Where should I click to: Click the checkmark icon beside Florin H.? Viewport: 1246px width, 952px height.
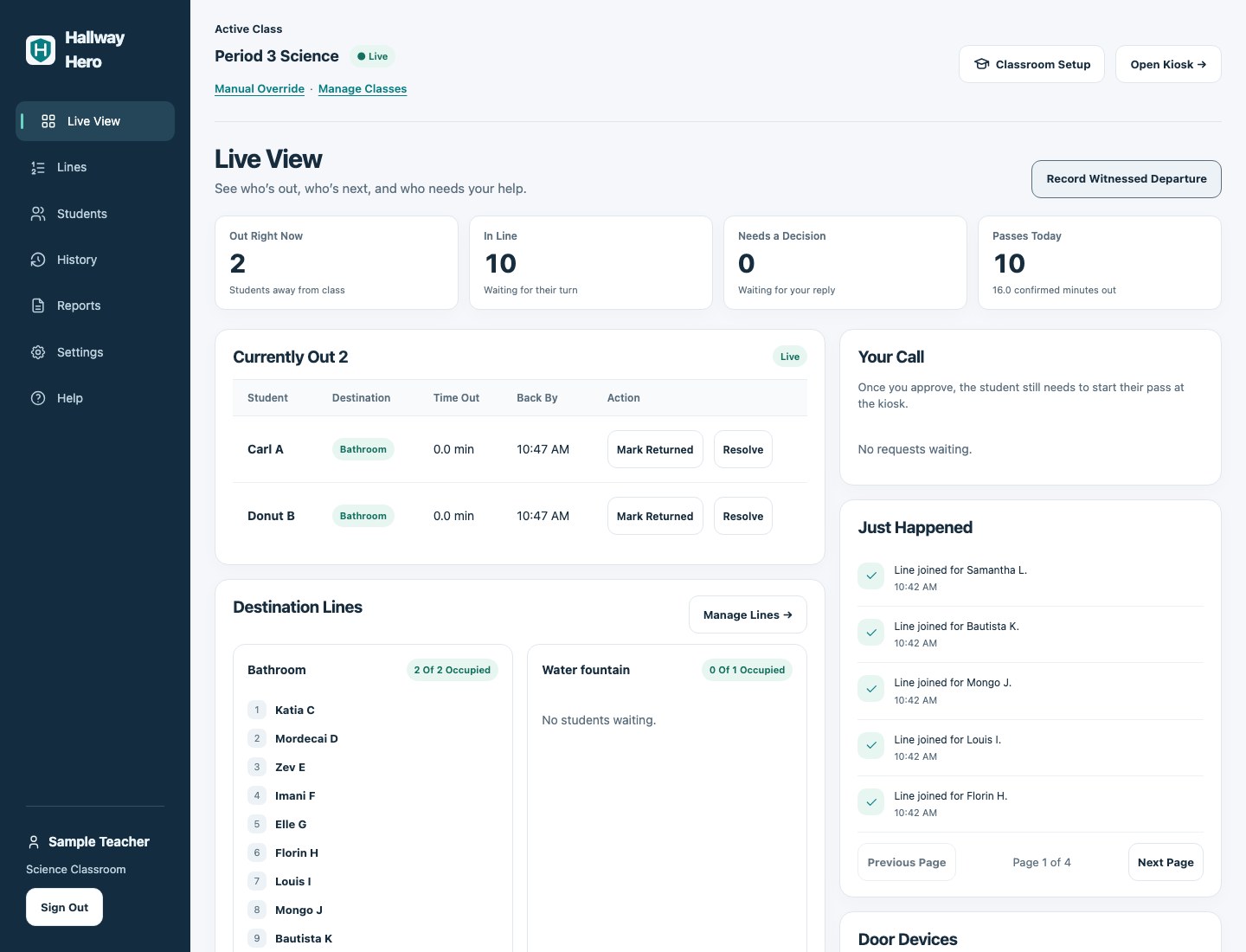[871, 802]
